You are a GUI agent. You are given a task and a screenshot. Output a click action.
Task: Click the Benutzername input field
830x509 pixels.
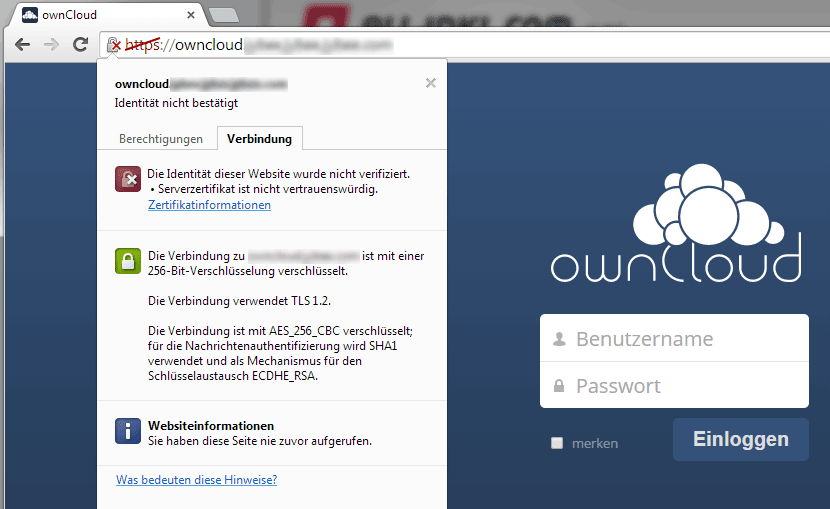click(674, 338)
